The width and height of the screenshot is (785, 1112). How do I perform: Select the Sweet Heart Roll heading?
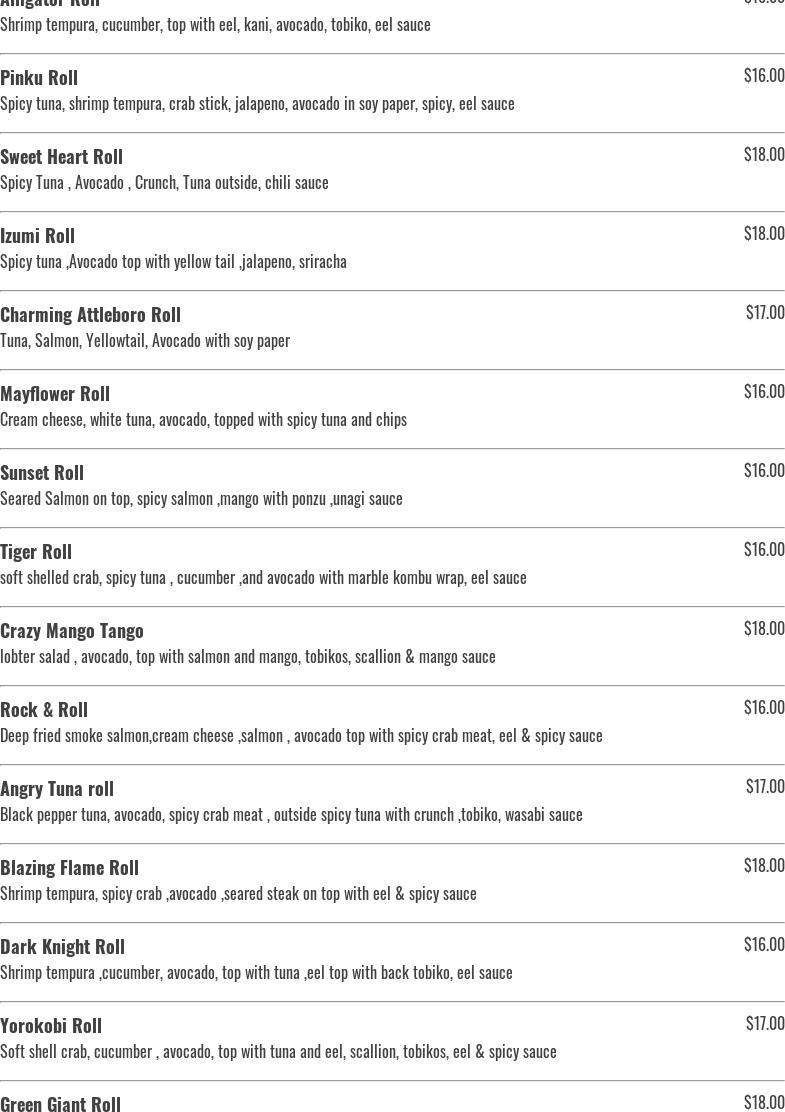pos(61,156)
